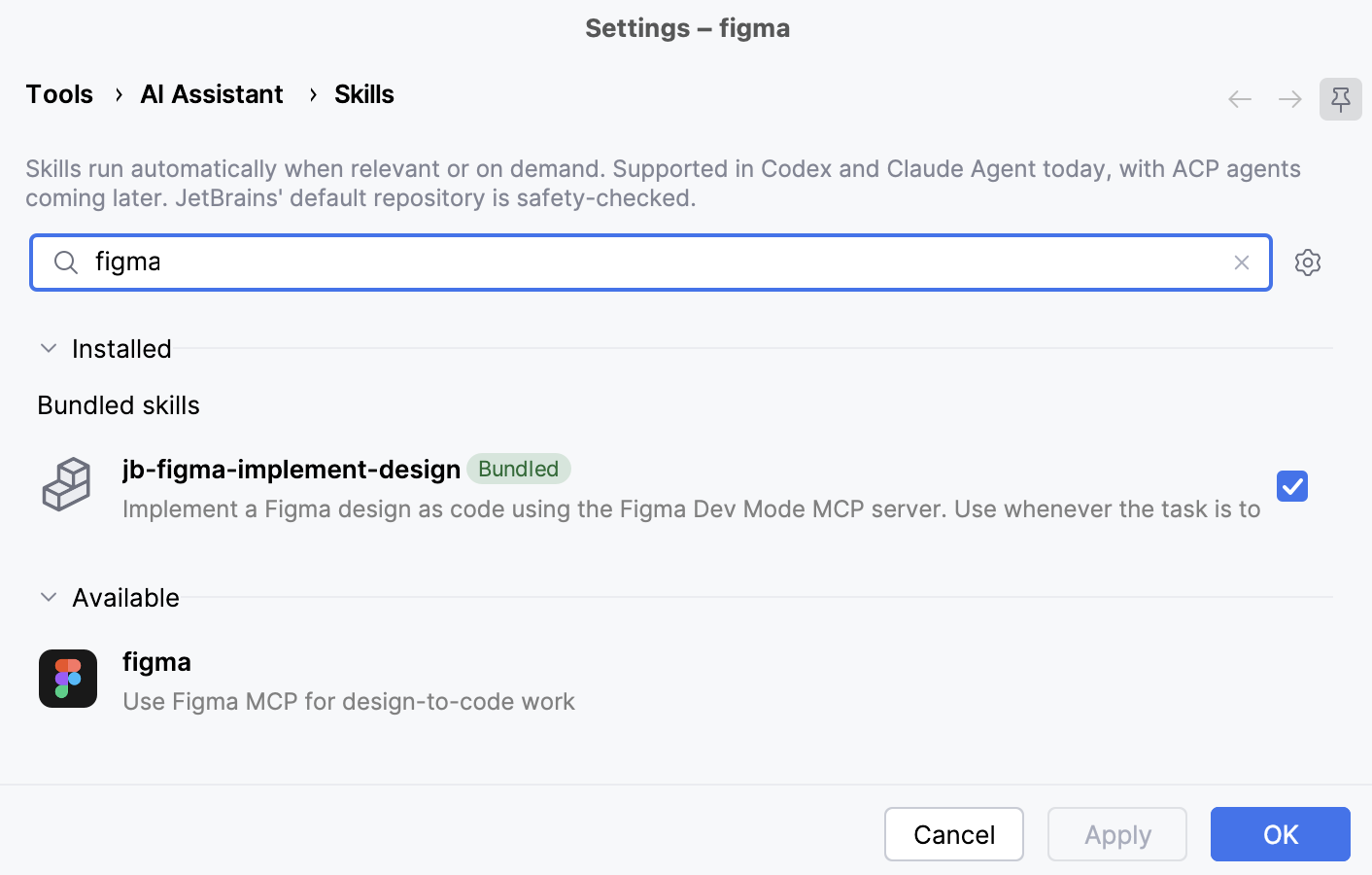Click the Available section label
Viewport: 1372px width, 875px height.
click(x=125, y=597)
